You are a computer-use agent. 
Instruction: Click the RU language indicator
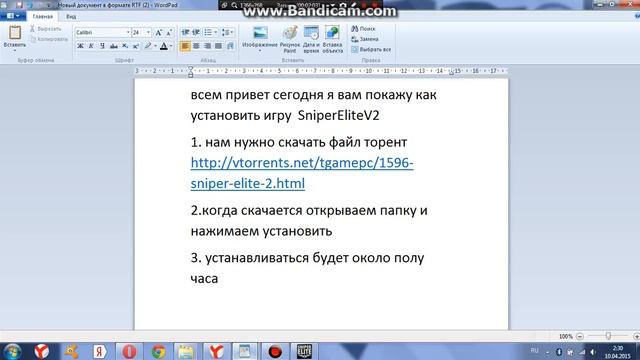534,351
